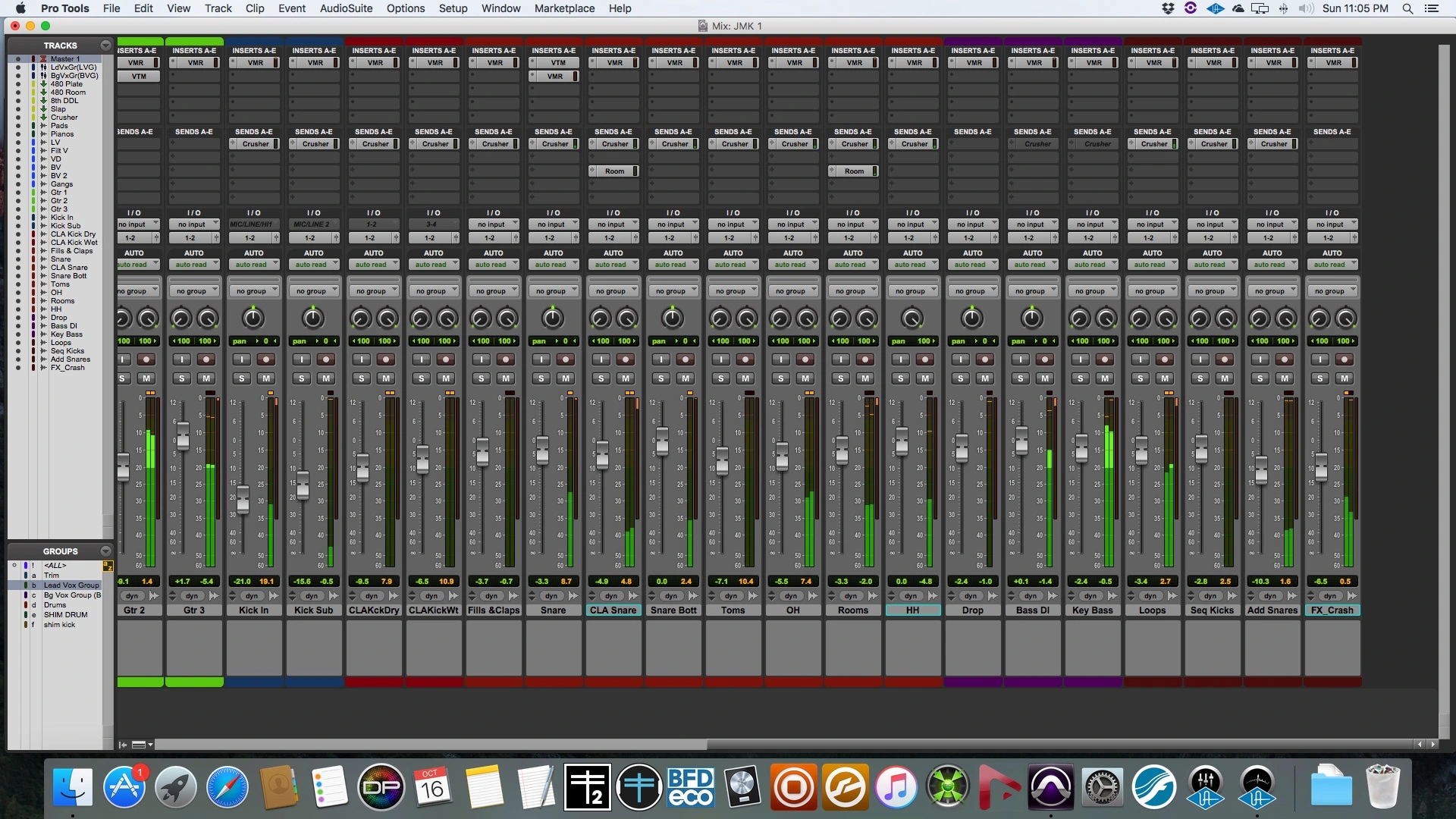Open input selector on Gtr 3 strip
1456x819 pixels.
coord(193,224)
